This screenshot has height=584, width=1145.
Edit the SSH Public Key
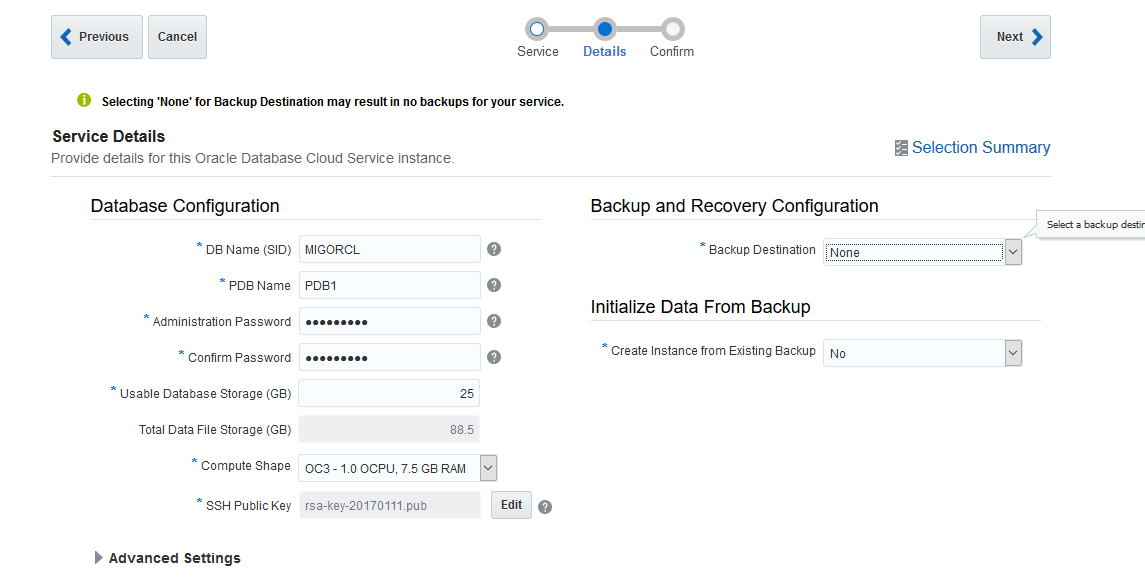click(x=511, y=505)
